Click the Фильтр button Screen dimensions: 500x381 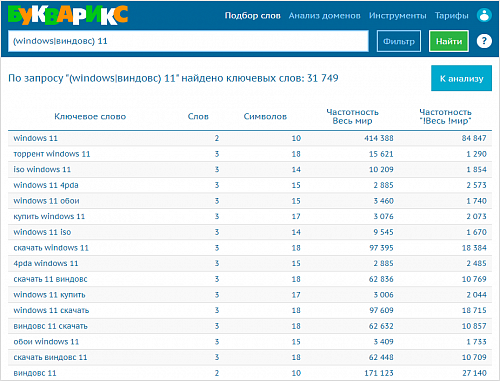(399, 41)
